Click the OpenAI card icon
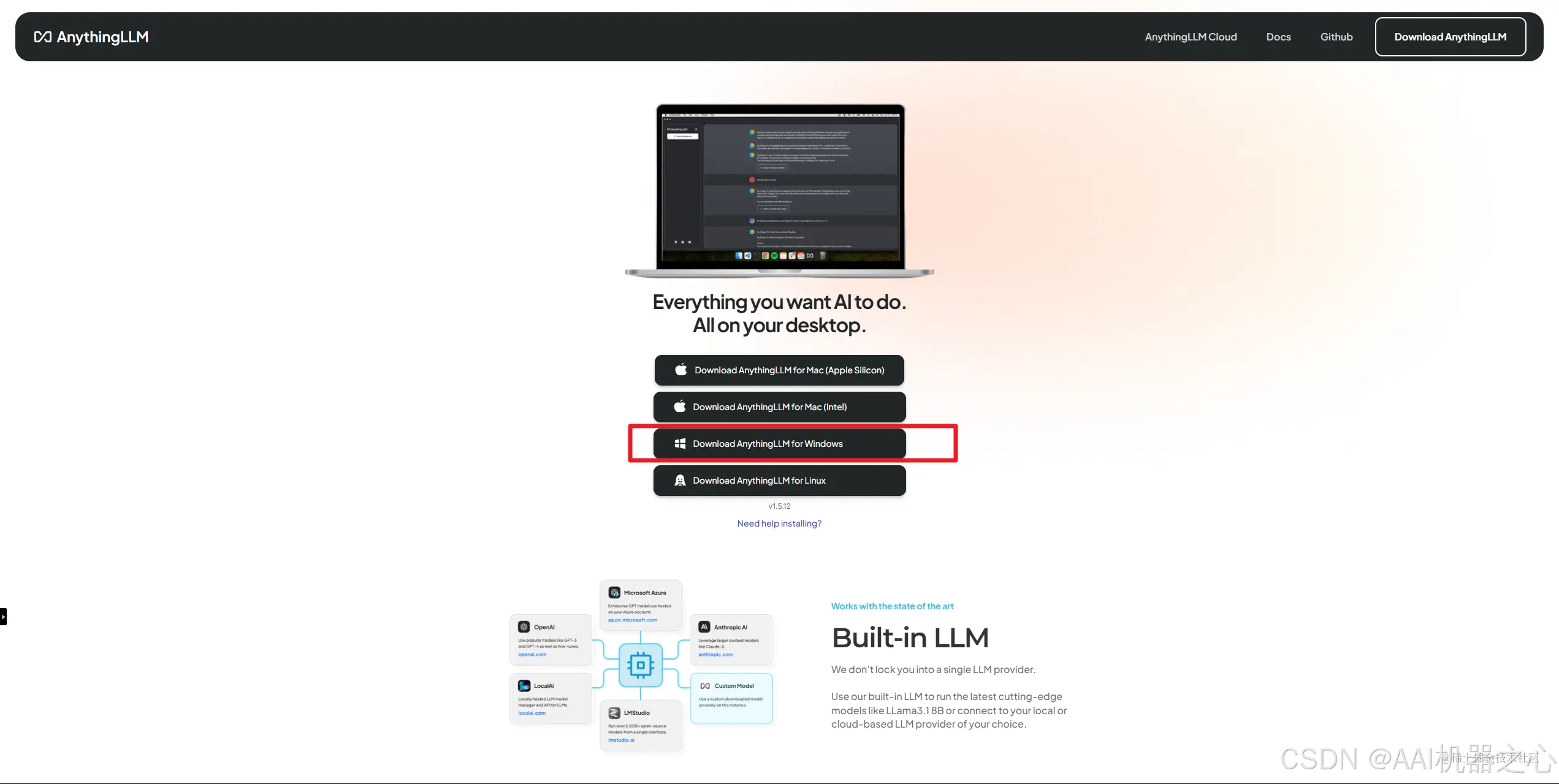Viewport: 1559px width, 784px height. [524, 627]
